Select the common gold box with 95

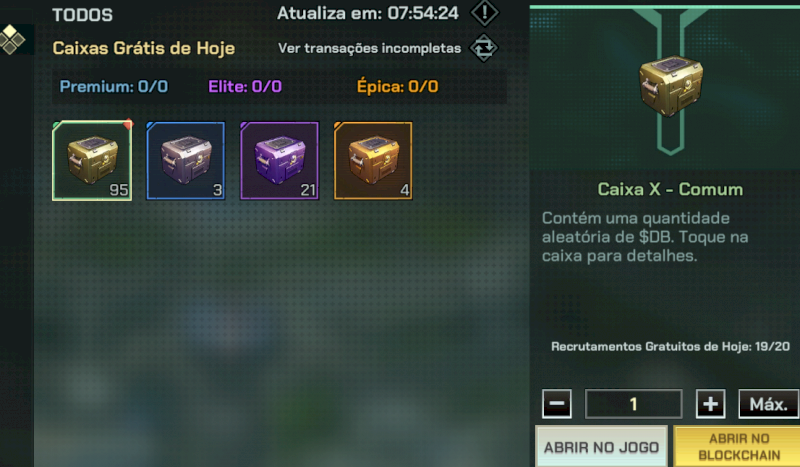[x=92, y=161]
